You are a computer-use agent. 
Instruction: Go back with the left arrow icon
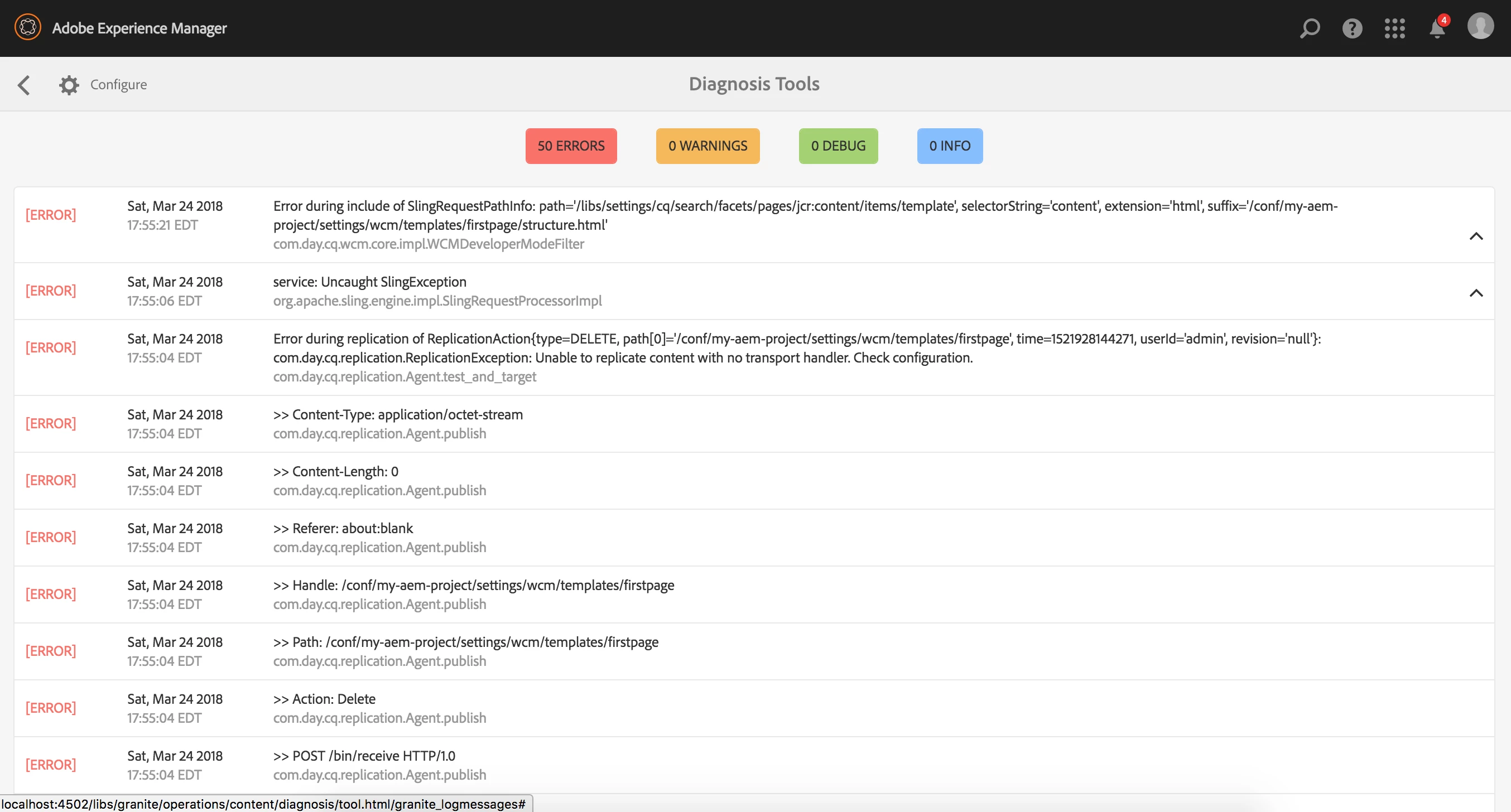[x=24, y=85]
